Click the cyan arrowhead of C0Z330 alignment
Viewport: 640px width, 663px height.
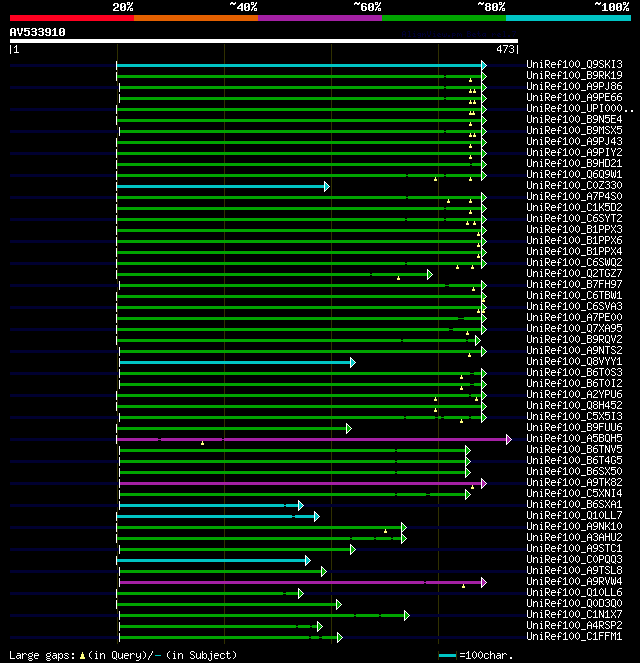click(327, 186)
